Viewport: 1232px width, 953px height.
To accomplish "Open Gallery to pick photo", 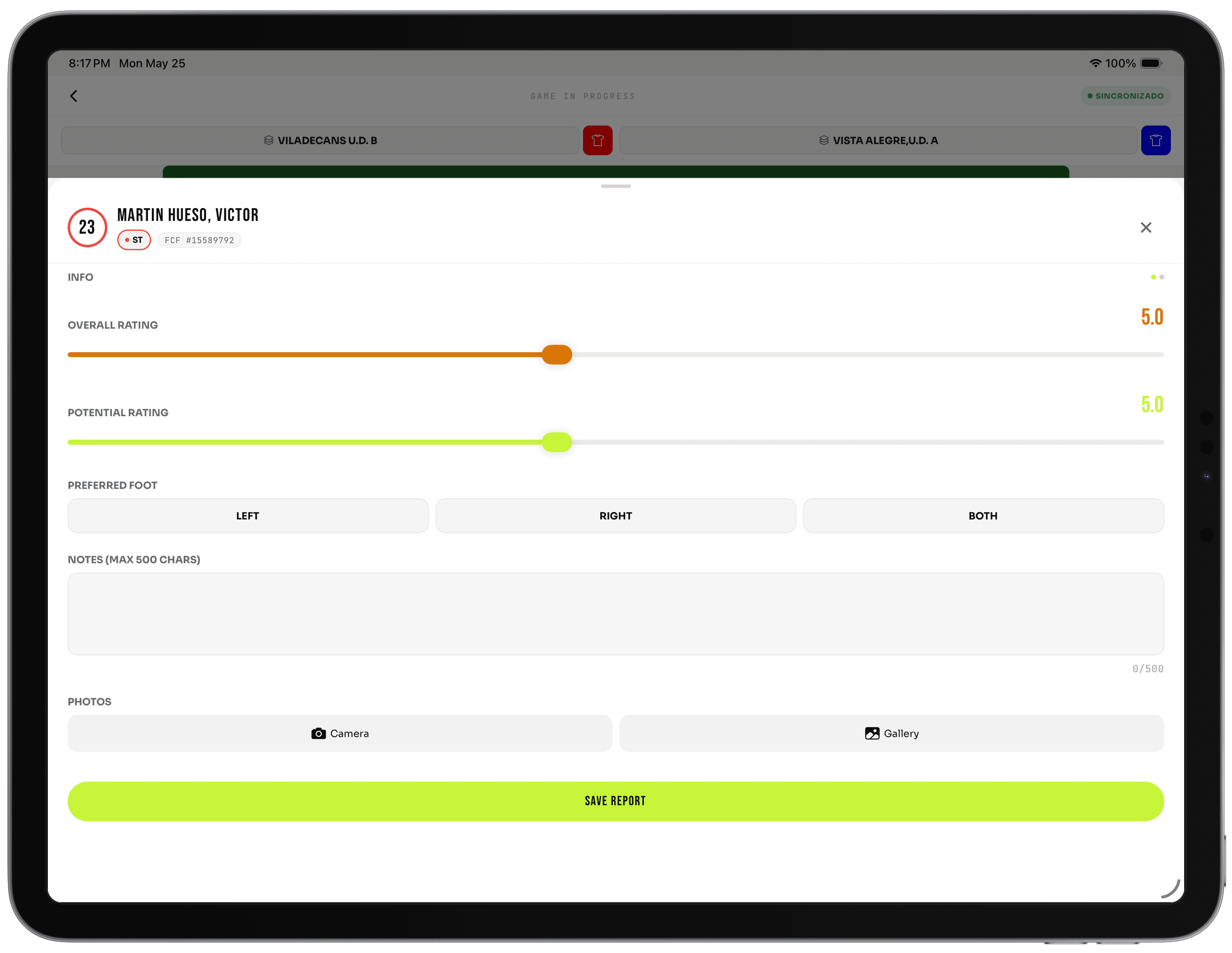I will [x=891, y=733].
